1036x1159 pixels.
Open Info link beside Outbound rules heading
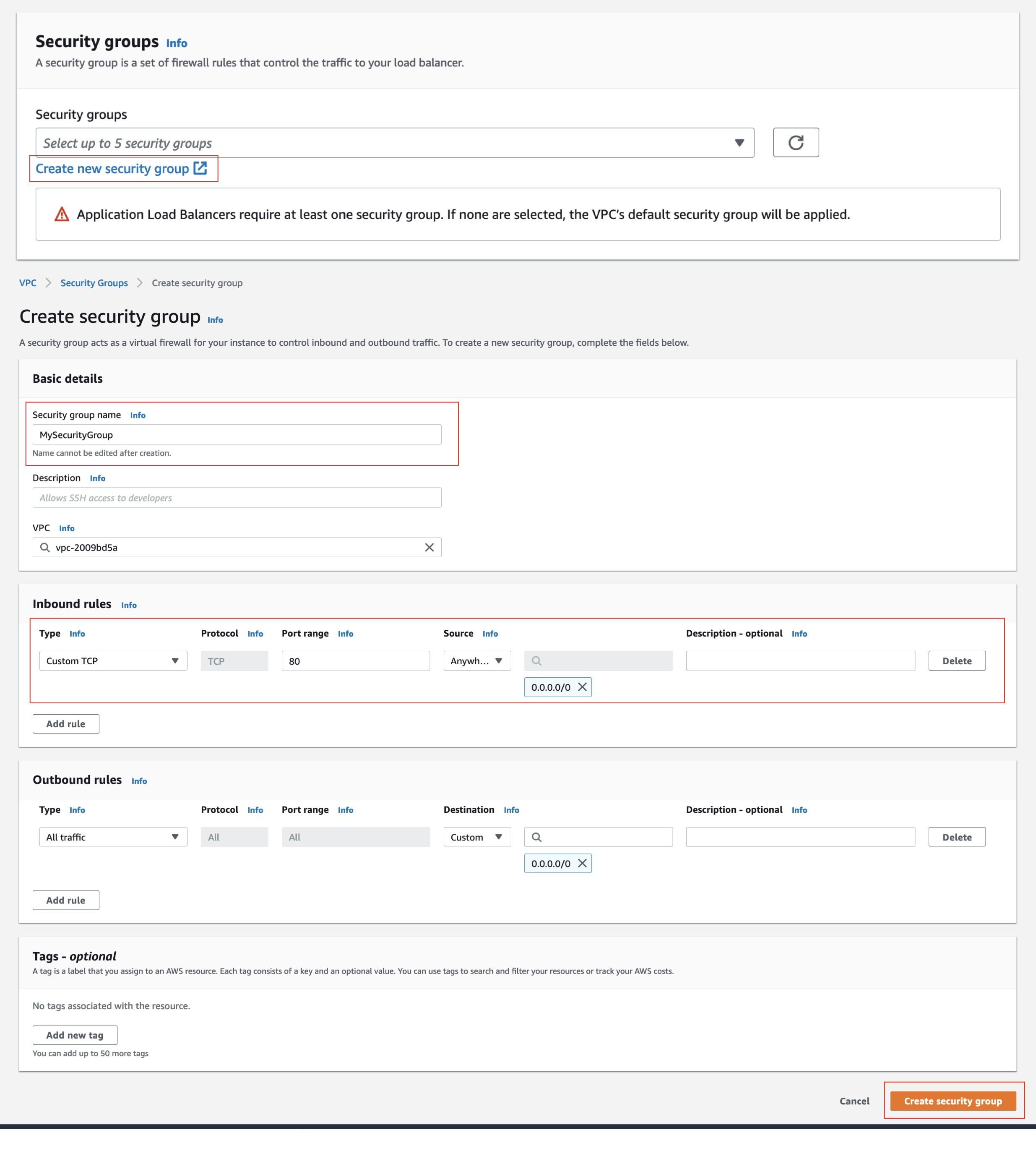(139, 781)
